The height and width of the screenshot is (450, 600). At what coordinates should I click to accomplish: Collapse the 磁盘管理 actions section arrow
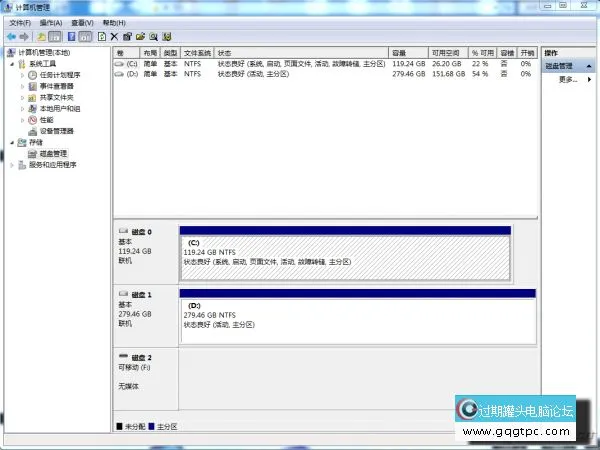tap(589, 66)
